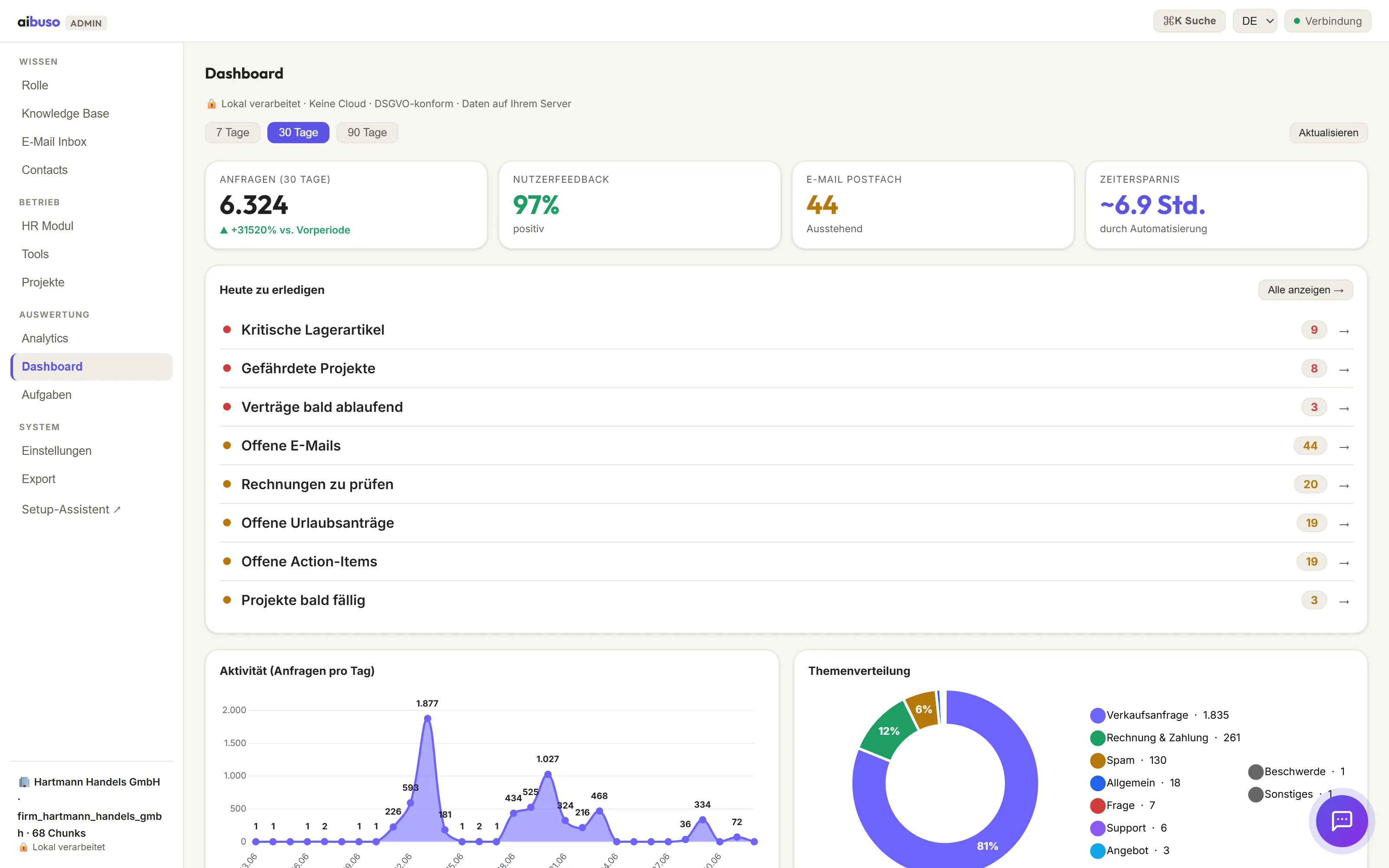Click arrow for Offene Action-Items row
The height and width of the screenshot is (868, 1389).
click(x=1344, y=562)
